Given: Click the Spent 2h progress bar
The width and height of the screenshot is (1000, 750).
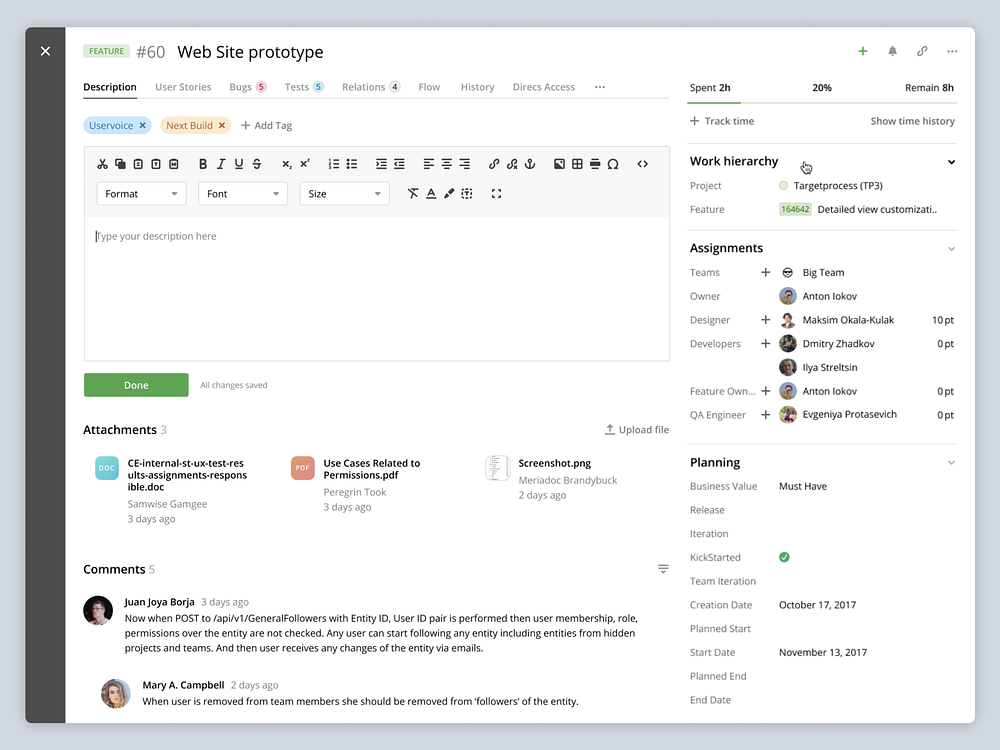Looking at the screenshot, I should 822,99.
